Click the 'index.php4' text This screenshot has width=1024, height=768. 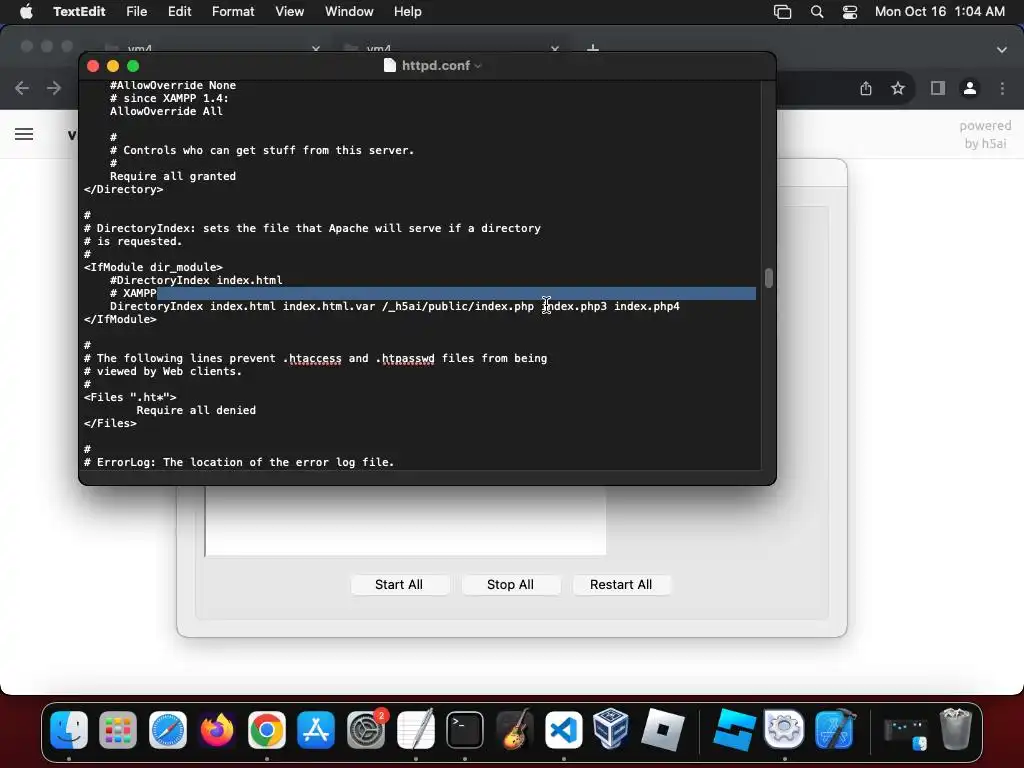(x=647, y=306)
